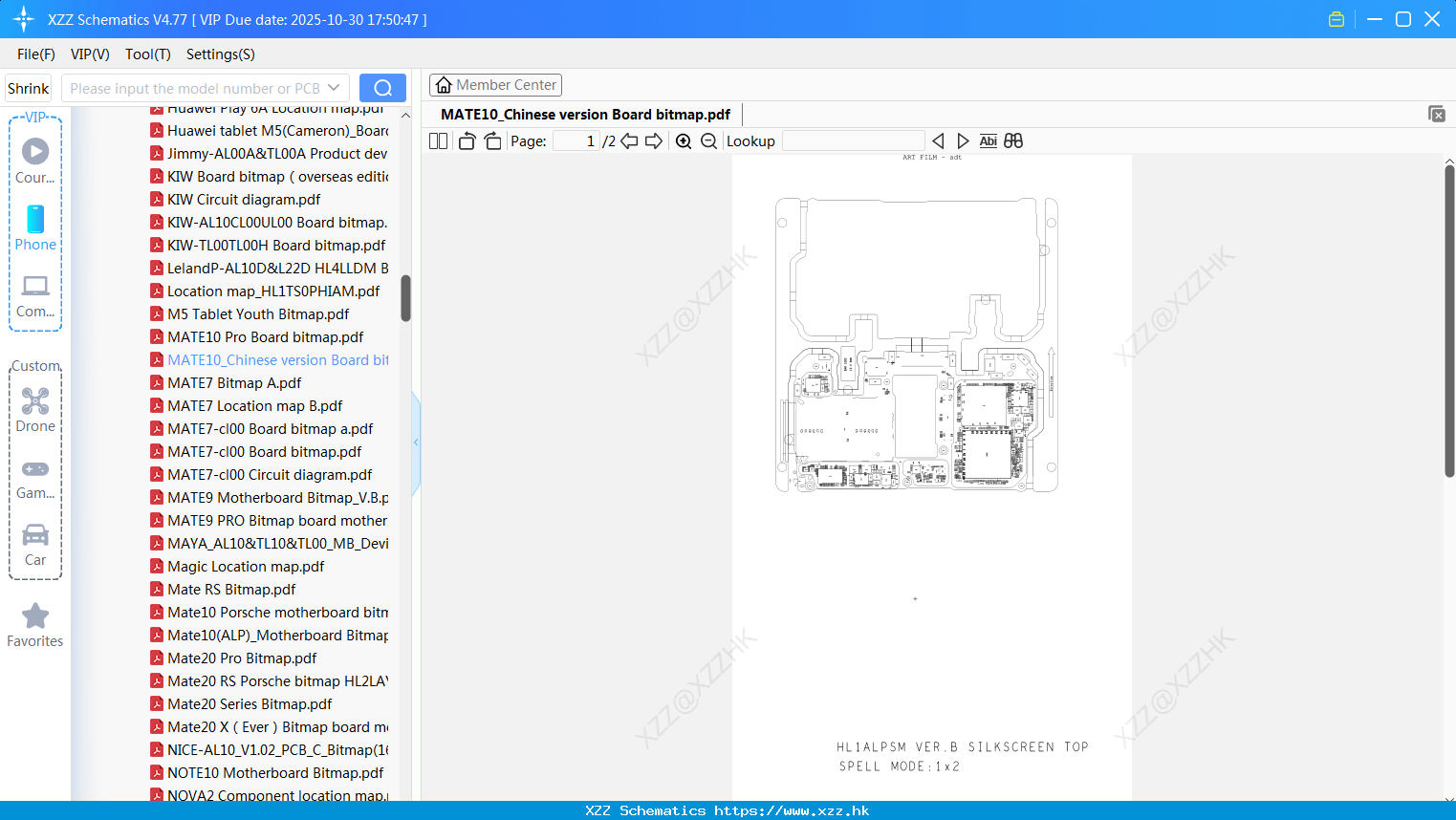Click the Shrink button
1456x820 pixels.
[29, 88]
